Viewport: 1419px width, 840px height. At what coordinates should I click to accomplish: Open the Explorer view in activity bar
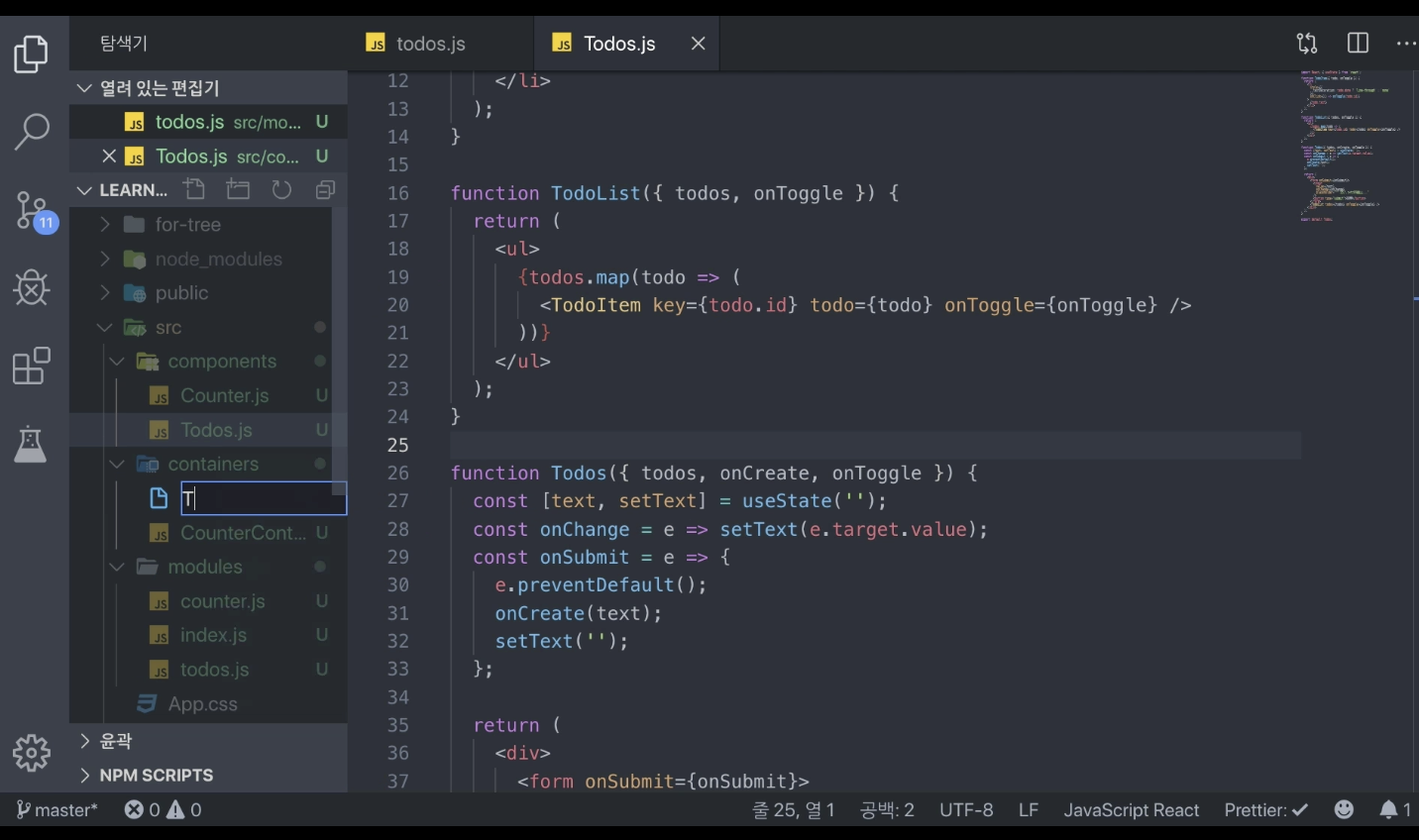[x=32, y=53]
